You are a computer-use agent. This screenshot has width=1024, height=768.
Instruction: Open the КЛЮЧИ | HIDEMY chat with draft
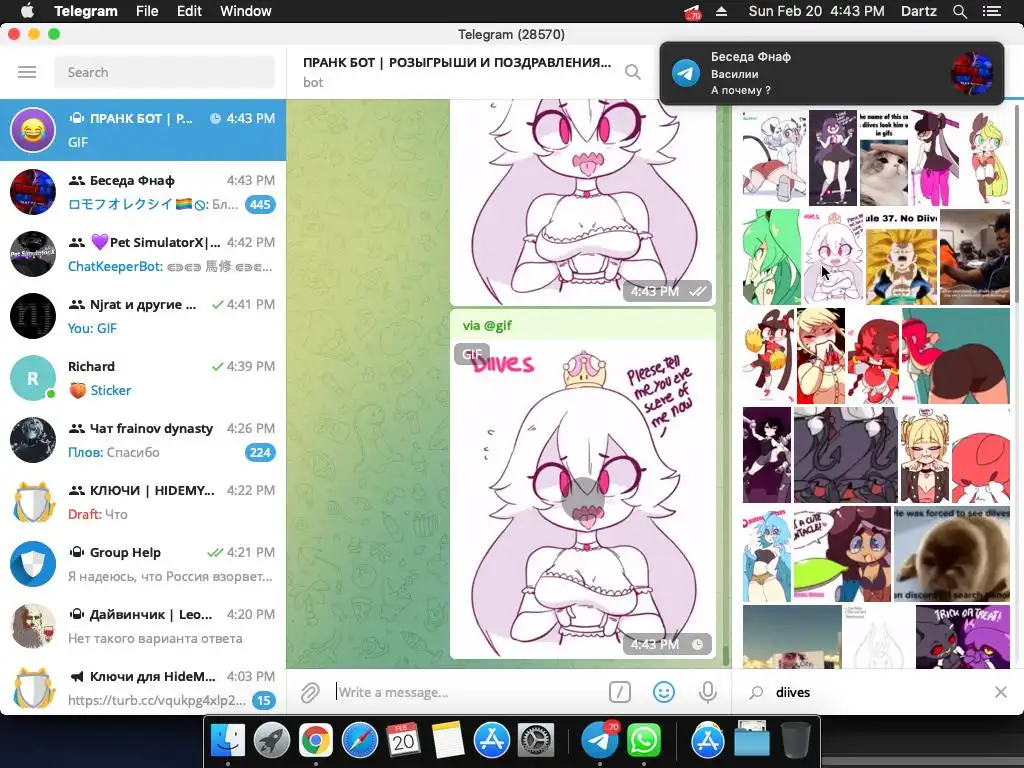[143, 502]
